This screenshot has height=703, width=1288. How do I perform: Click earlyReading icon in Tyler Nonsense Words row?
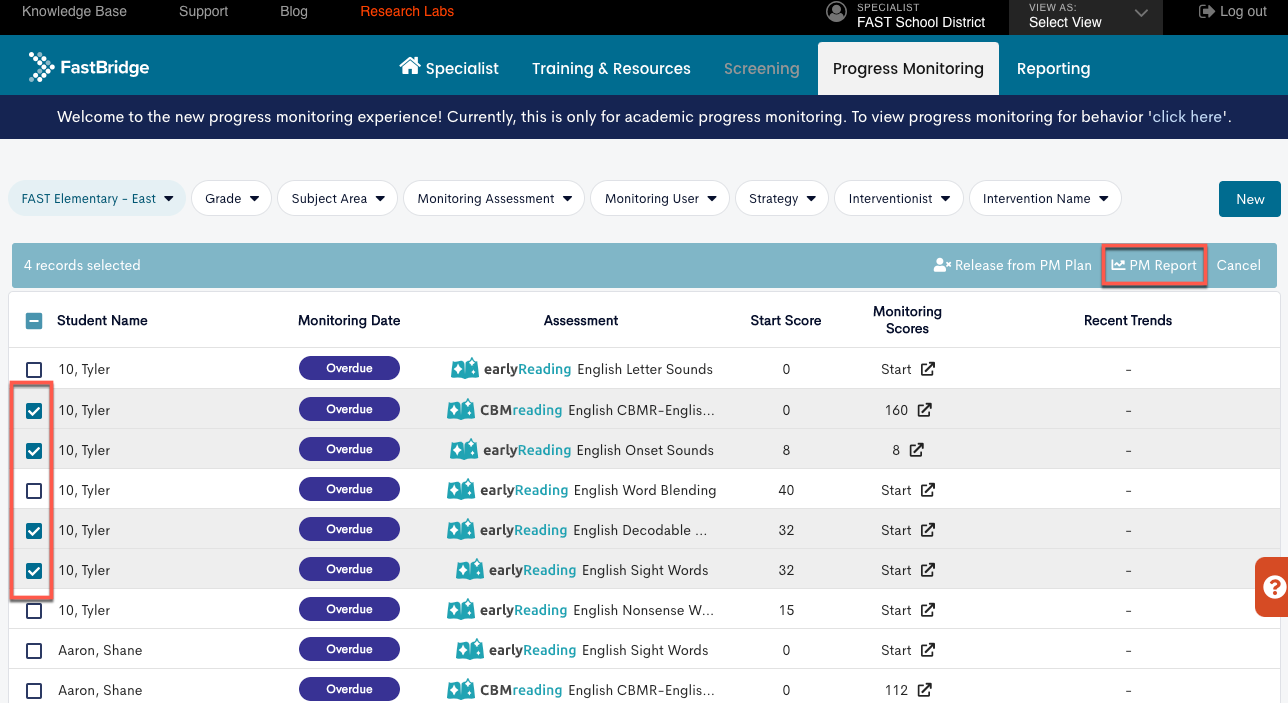461,610
